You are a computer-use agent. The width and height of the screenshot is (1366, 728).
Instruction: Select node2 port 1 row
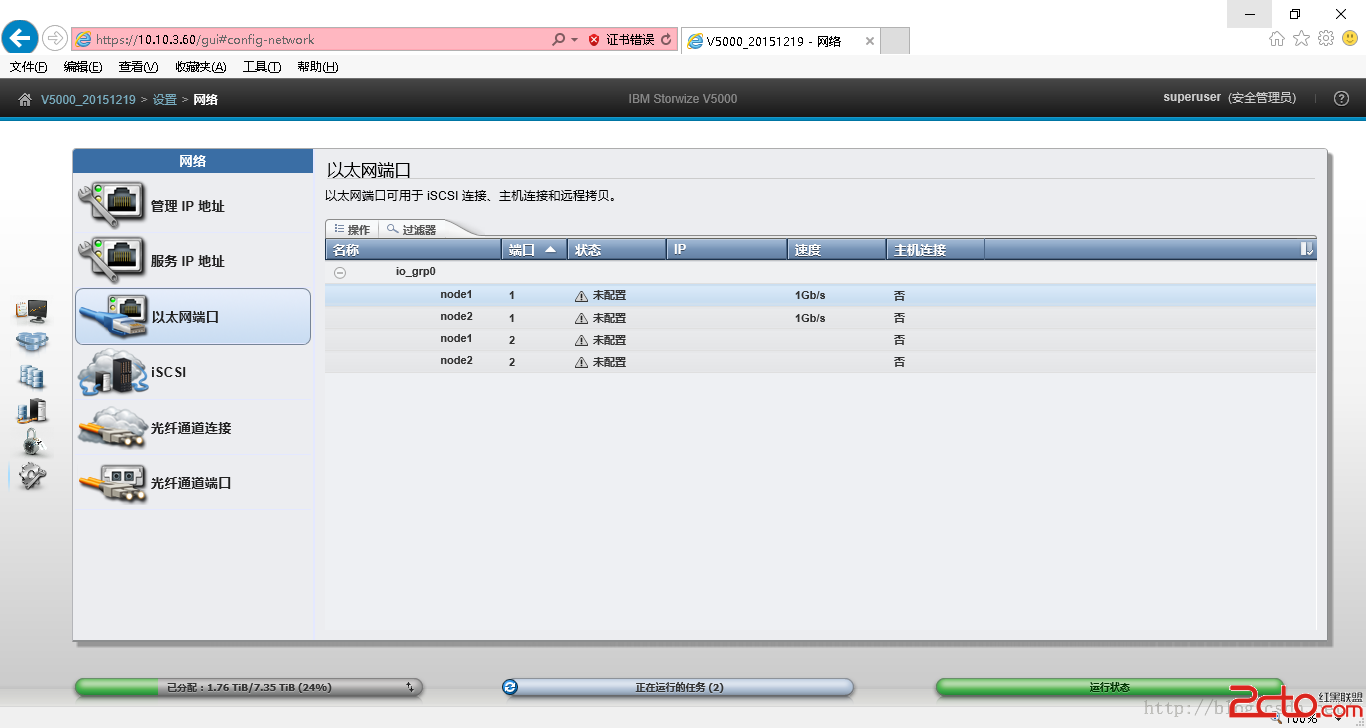click(x=820, y=318)
